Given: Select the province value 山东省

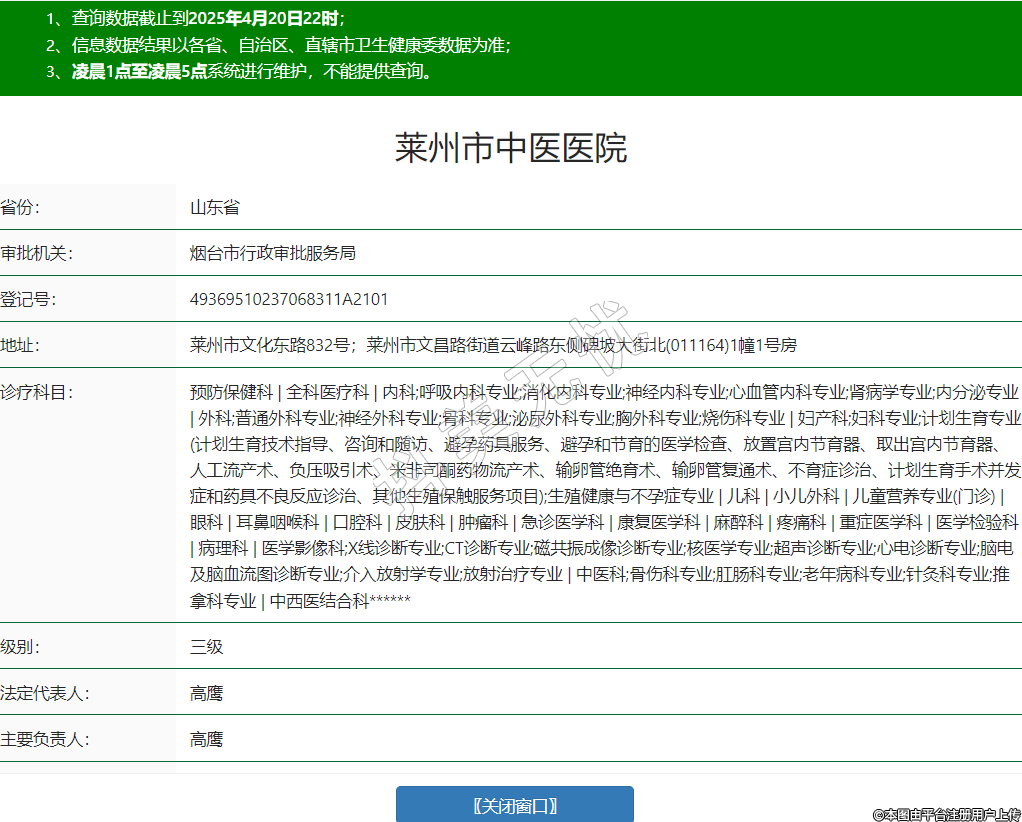Looking at the screenshot, I should point(214,208).
